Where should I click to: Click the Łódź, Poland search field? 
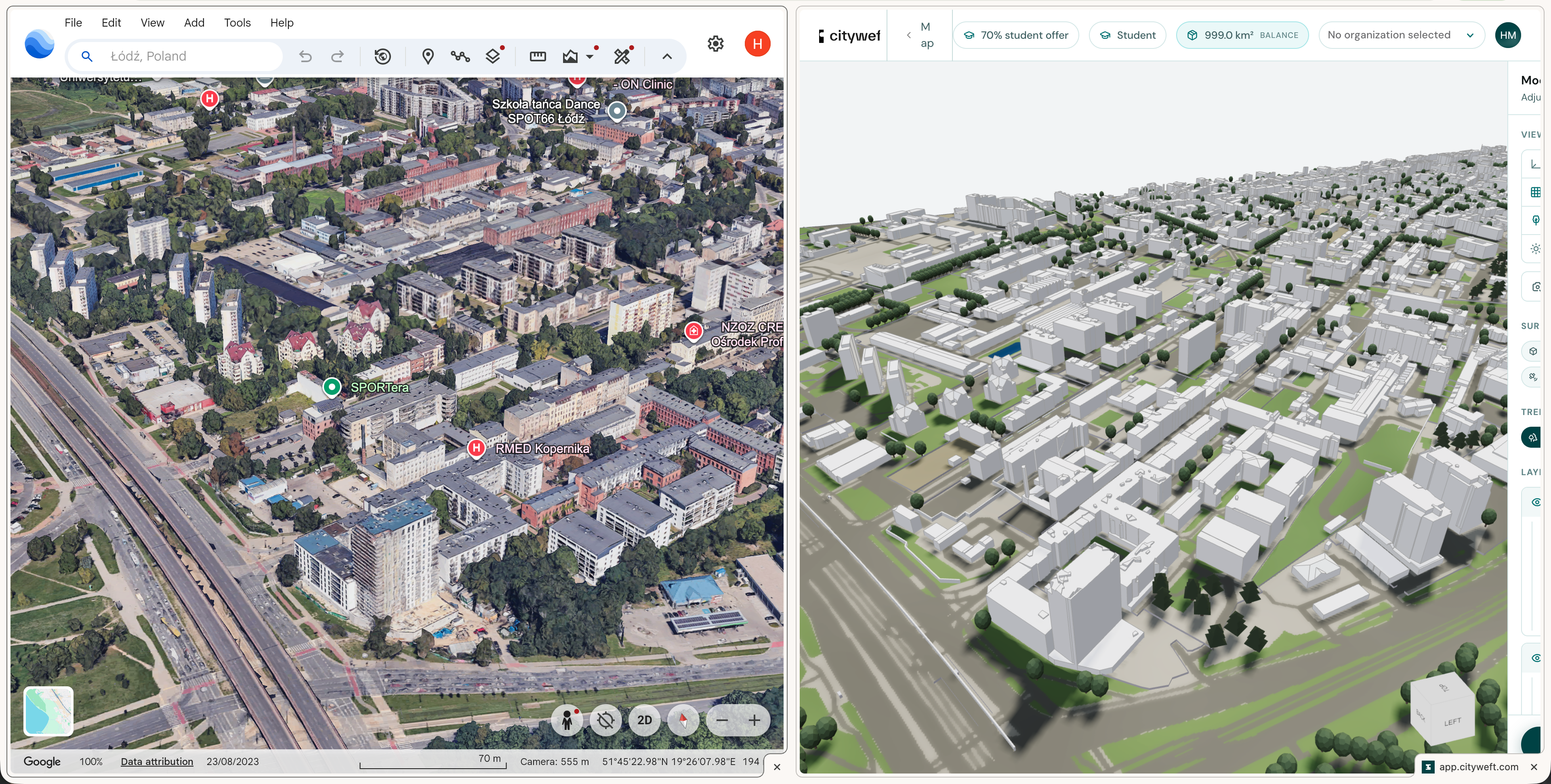pyautogui.click(x=174, y=57)
